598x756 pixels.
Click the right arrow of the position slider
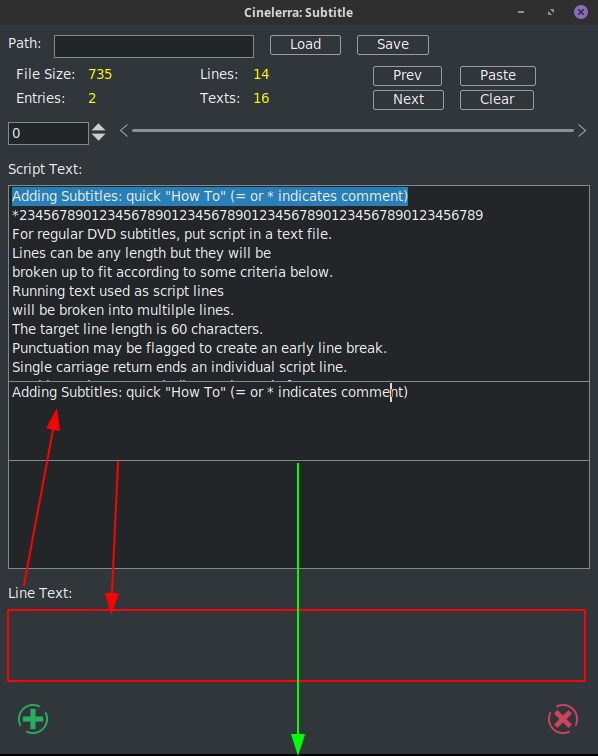(x=582, y=131)
